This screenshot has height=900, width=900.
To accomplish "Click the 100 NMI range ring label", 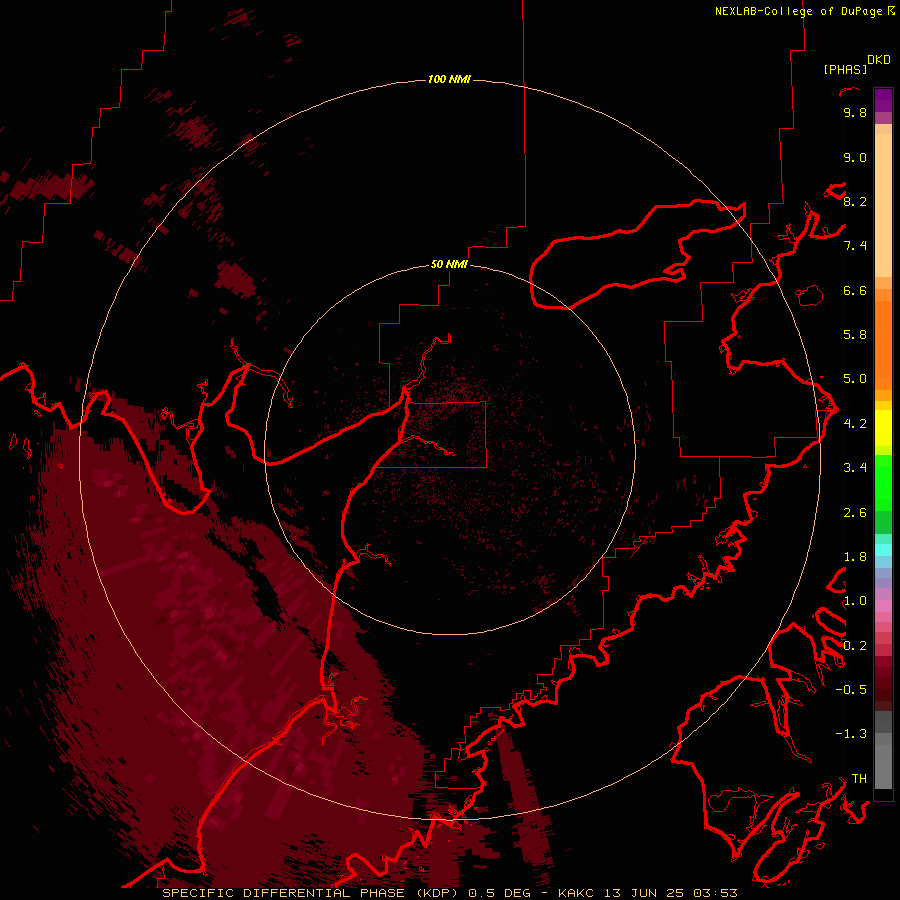I will 449,79.
